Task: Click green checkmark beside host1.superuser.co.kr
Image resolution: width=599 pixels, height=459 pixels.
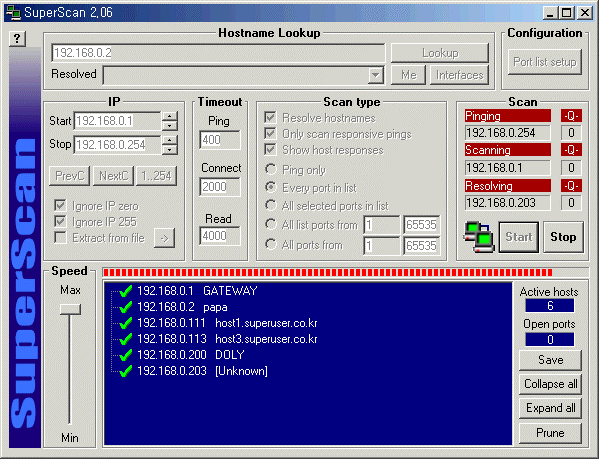Action: click(125, 323)
